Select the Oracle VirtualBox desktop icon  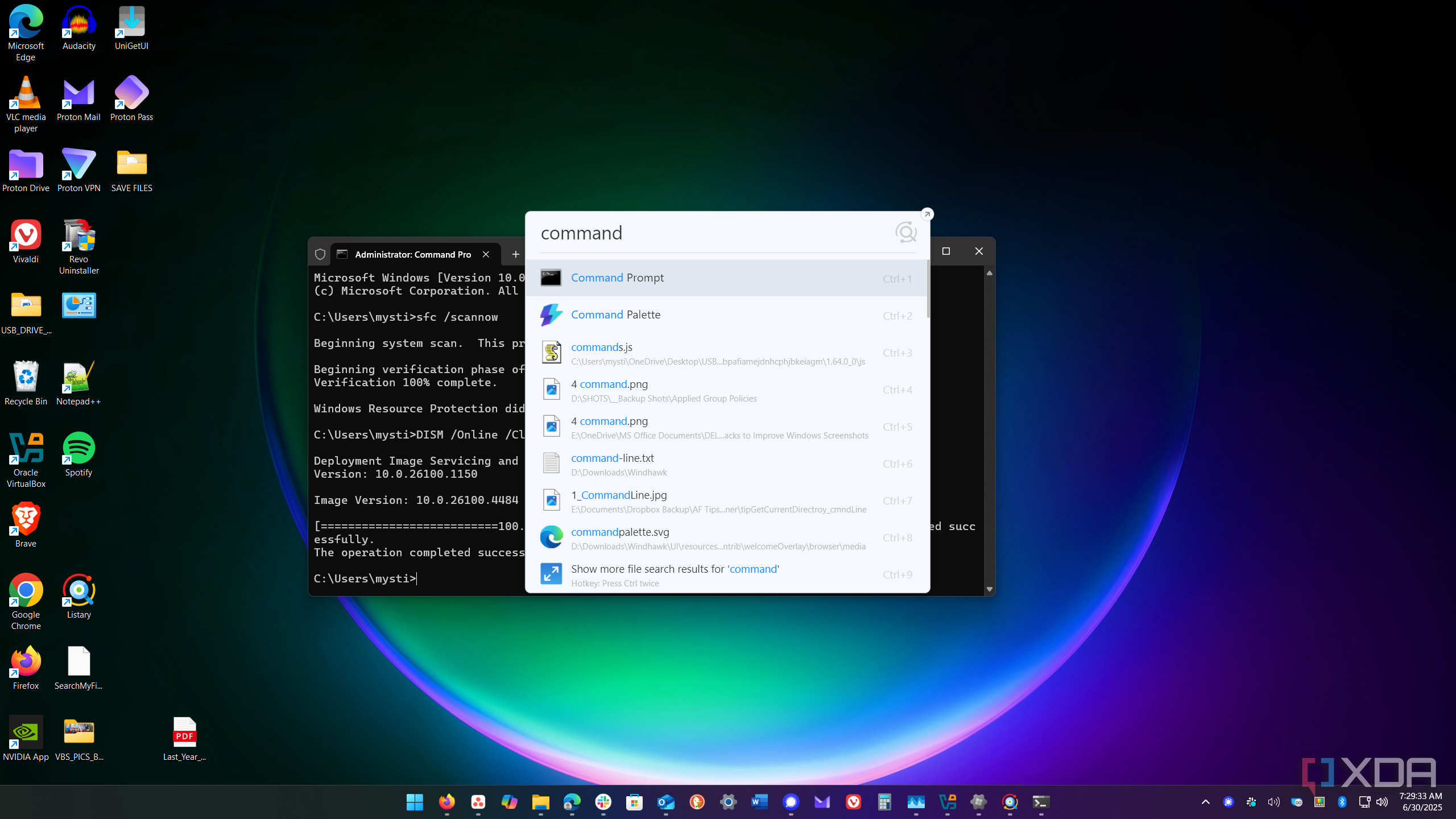click(26, 460)
